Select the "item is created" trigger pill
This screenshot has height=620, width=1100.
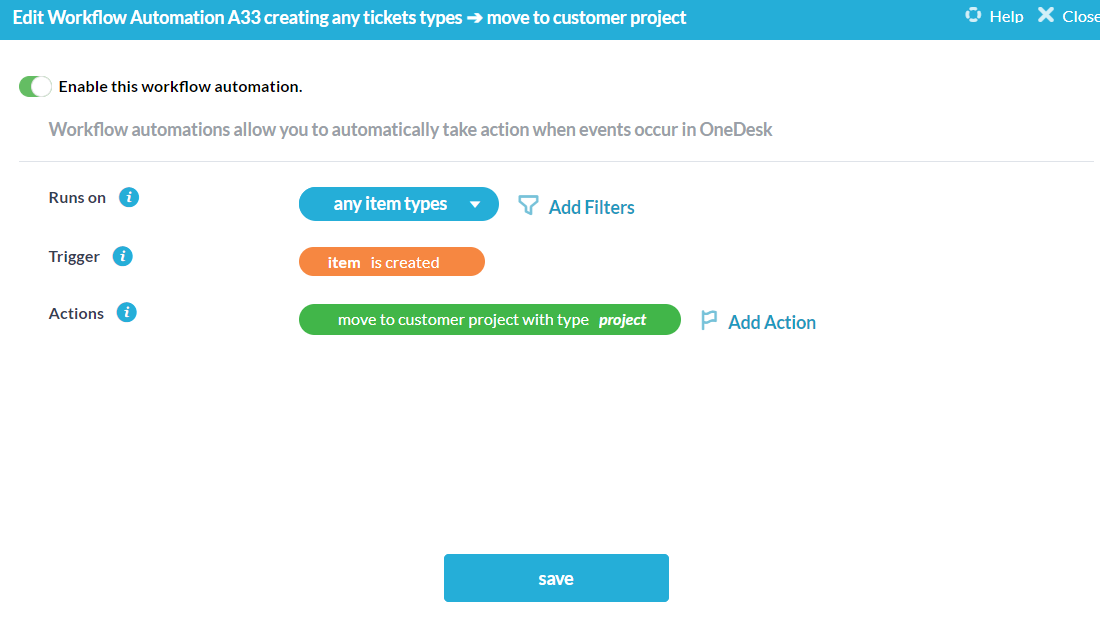(391, 262)
